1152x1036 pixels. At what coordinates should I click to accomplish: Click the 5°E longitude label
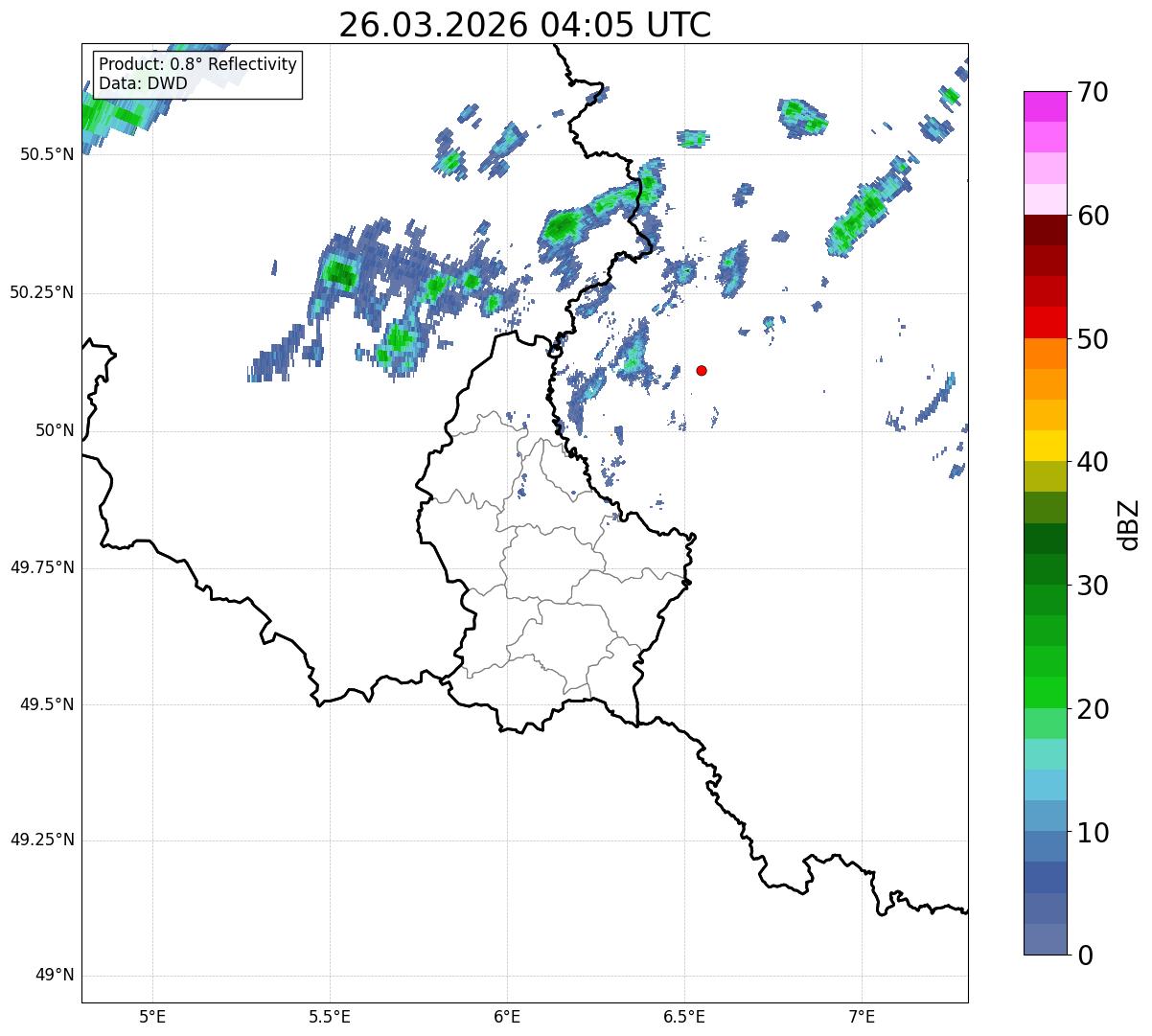tap(152, 1016)
